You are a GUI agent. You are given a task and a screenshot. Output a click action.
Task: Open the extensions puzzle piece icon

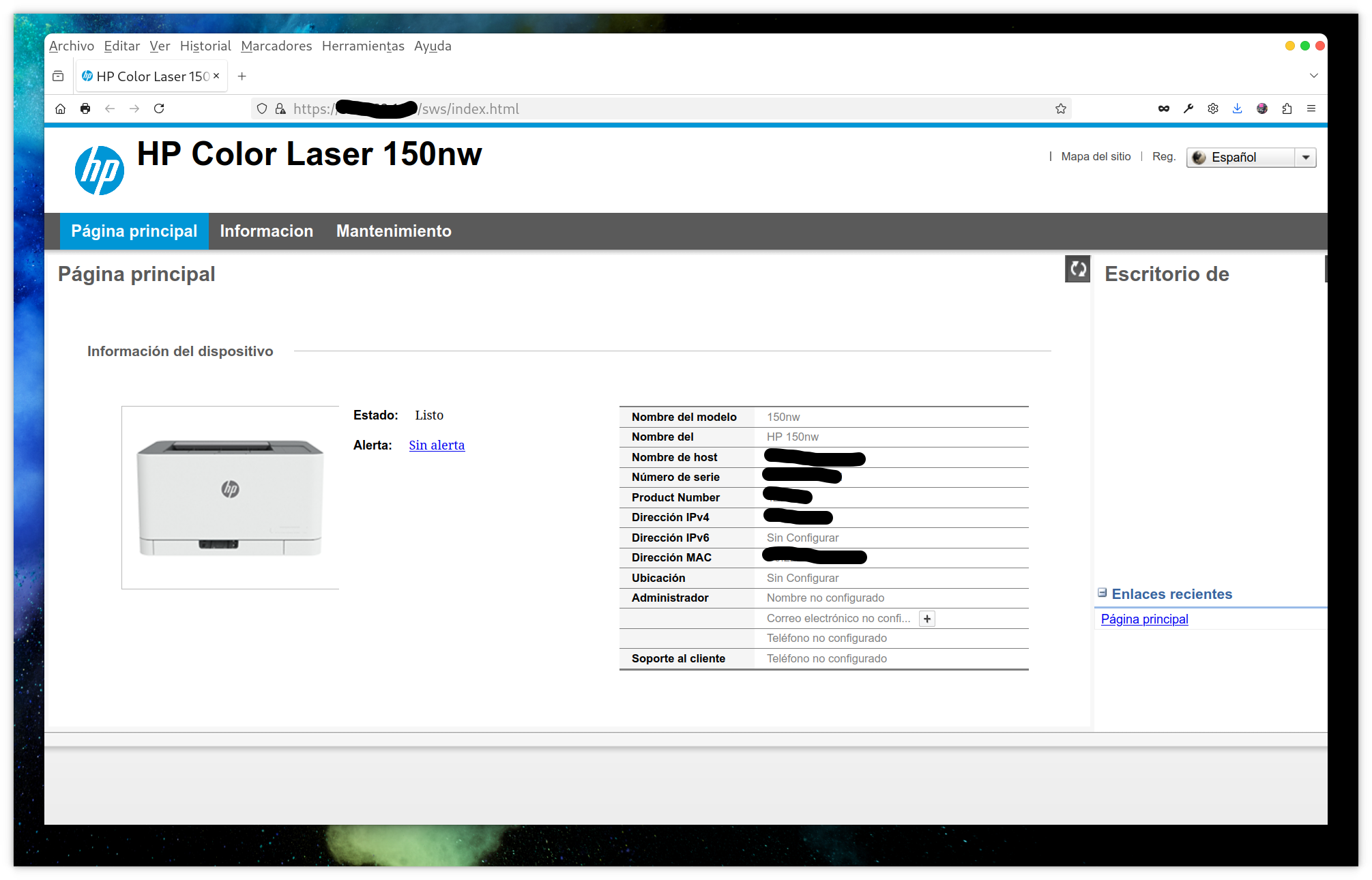coord(1287,108)
